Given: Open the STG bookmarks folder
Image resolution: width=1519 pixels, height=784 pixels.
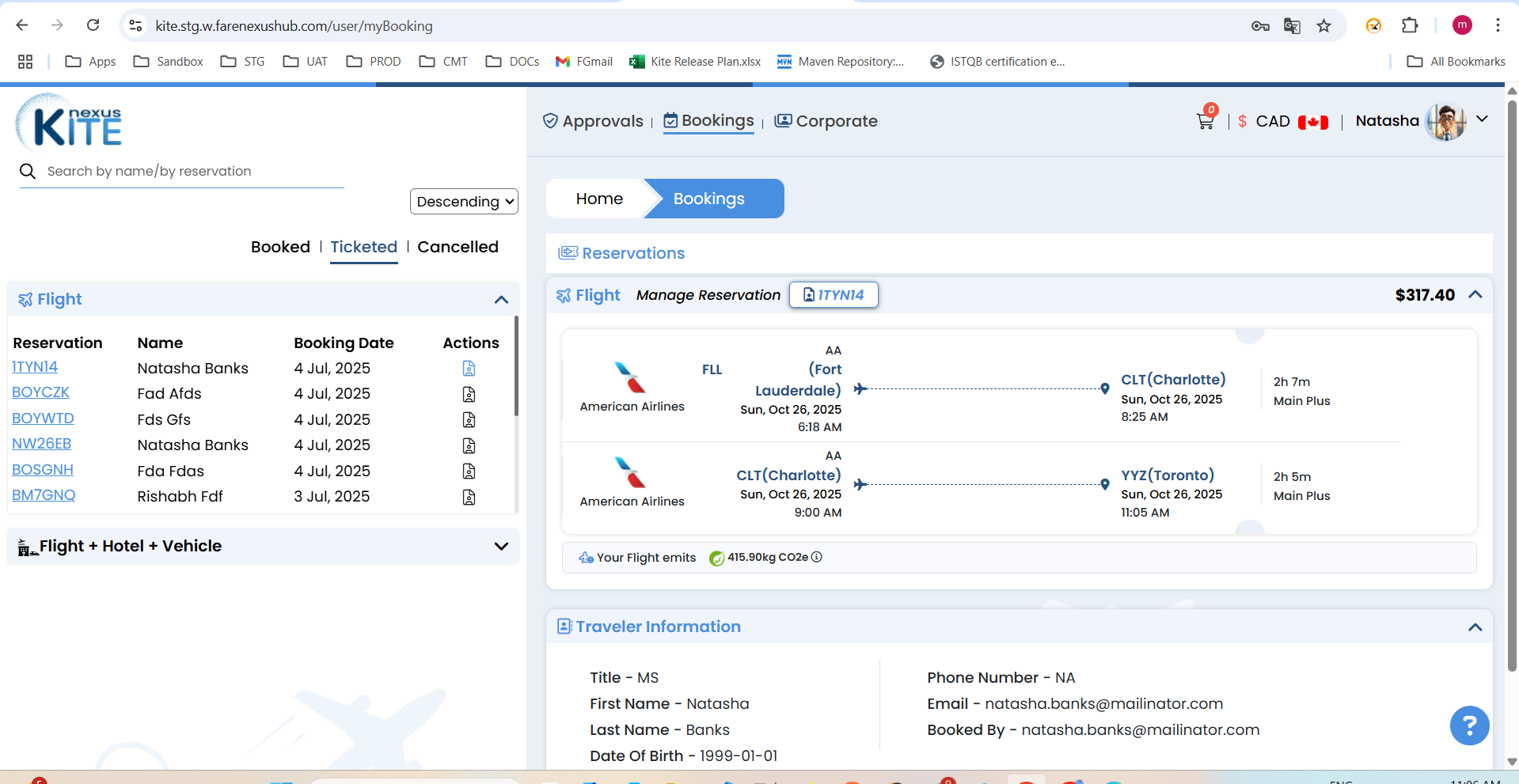Looking at the screenshot, I should (x=242, y=62).
